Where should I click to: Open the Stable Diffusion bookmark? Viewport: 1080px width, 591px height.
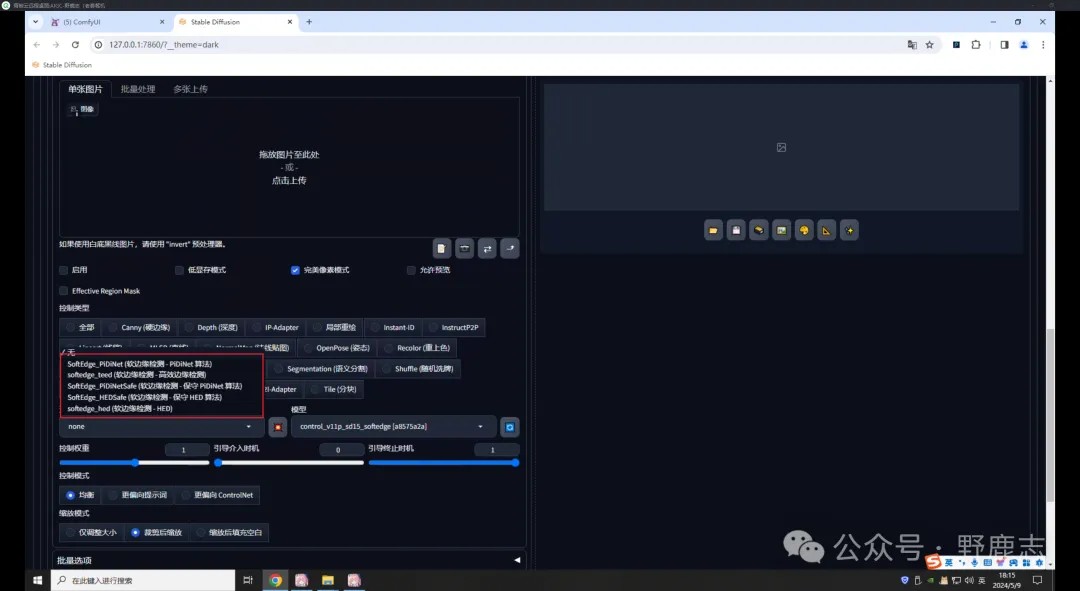click(62, 65)
